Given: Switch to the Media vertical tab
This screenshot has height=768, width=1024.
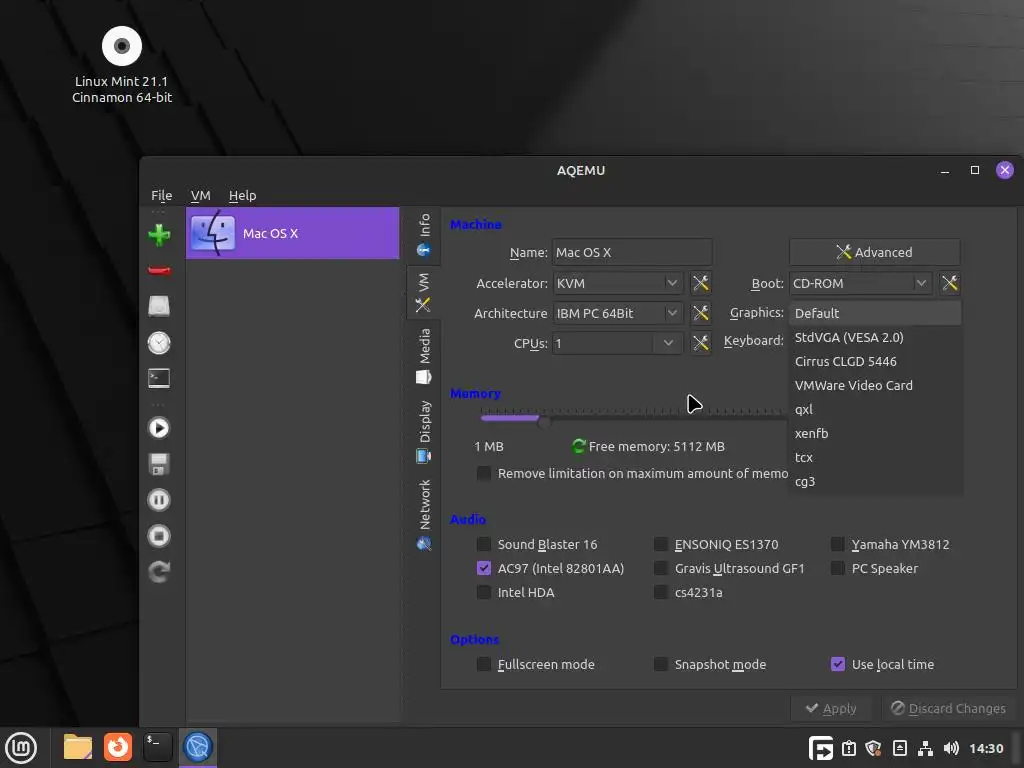Looking at the screenshot, I should (424, 356).
